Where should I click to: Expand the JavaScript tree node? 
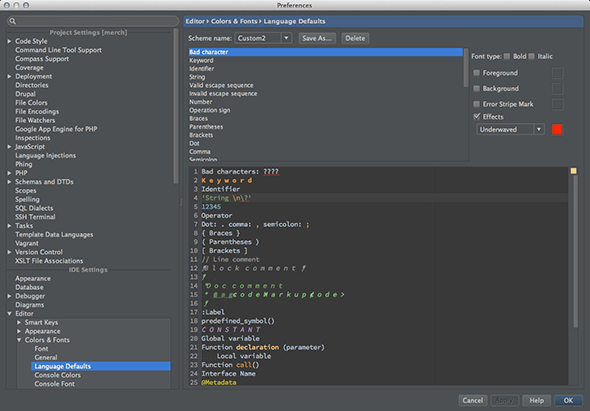pos(9,147)
